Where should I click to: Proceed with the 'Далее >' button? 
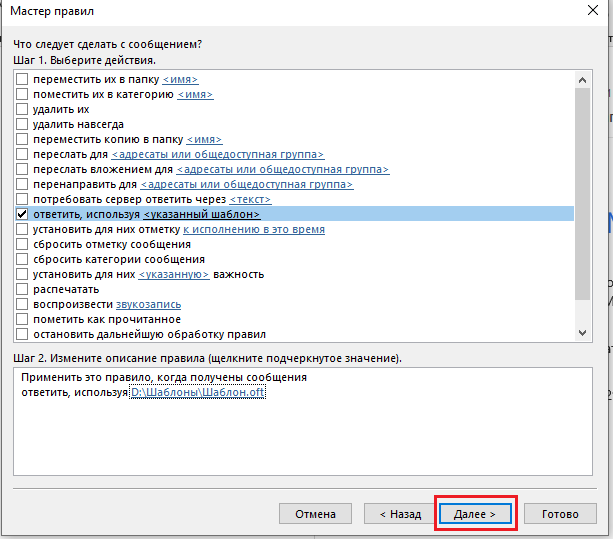coord(475,514)
